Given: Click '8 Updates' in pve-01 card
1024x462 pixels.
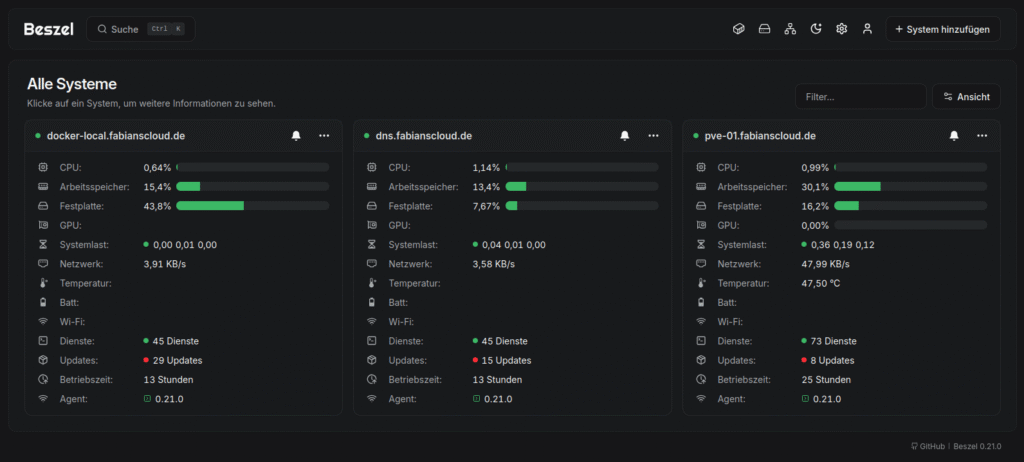Looking at the screenshot, I should pos(833,361).
